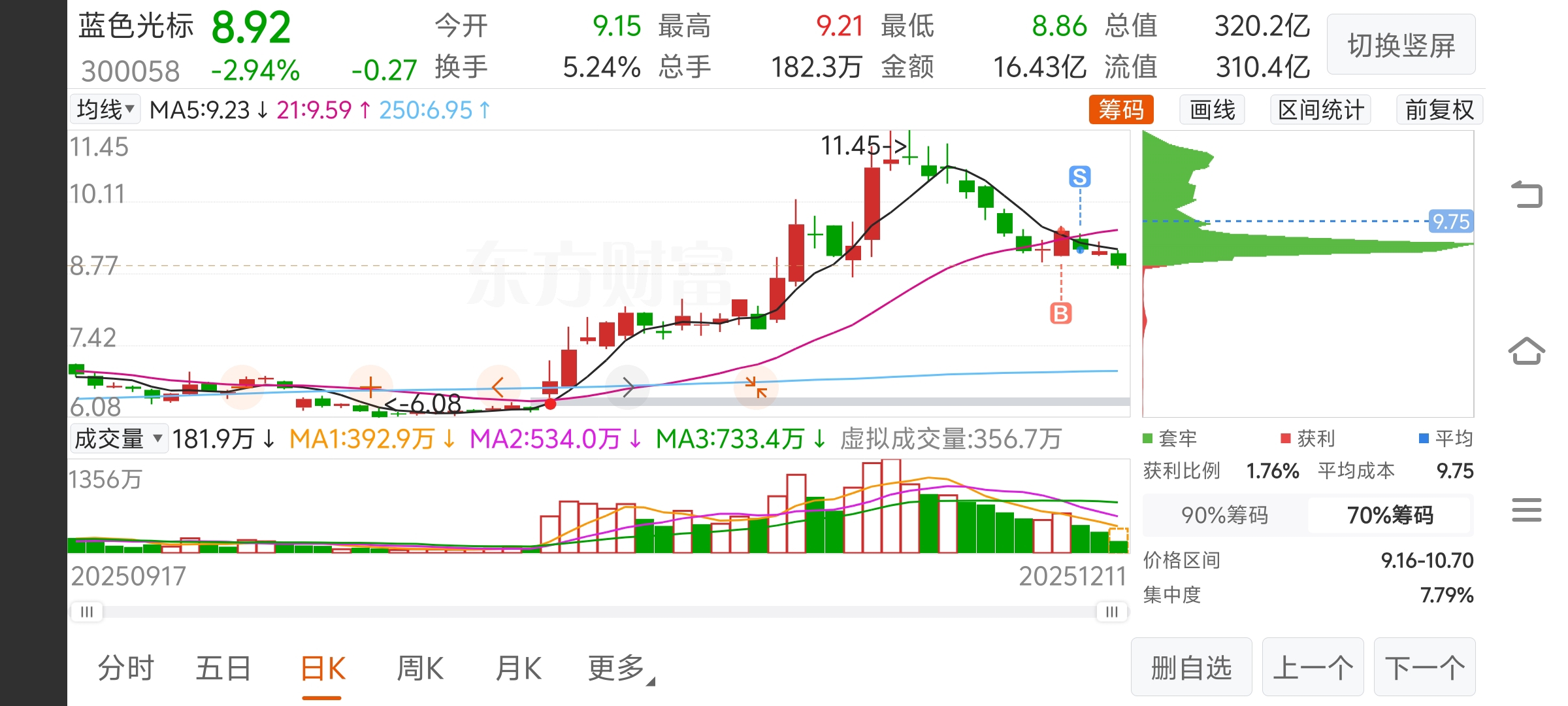This screenshot has width=1568, height=706.
Task: Select the 70%筹码 option
Action: [1390, 515]
